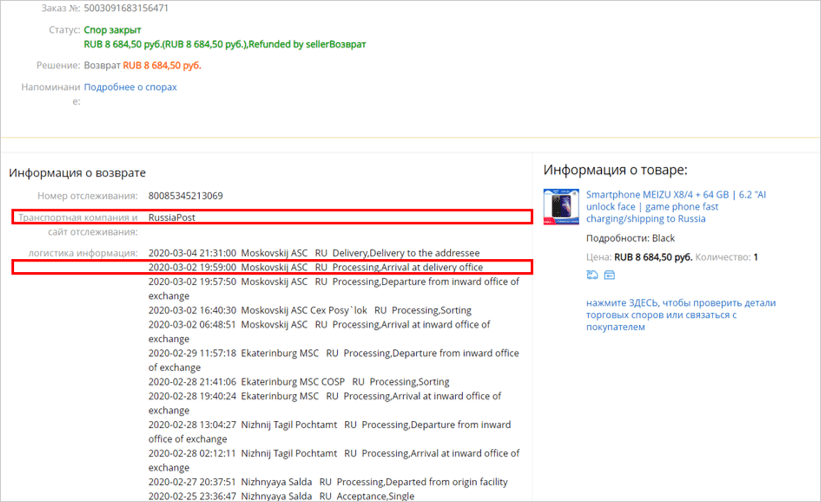Click the 2020-02-28 19:40:24 Ekaterinburg MSC entry

pyautogui.click(x=325, y=403)
